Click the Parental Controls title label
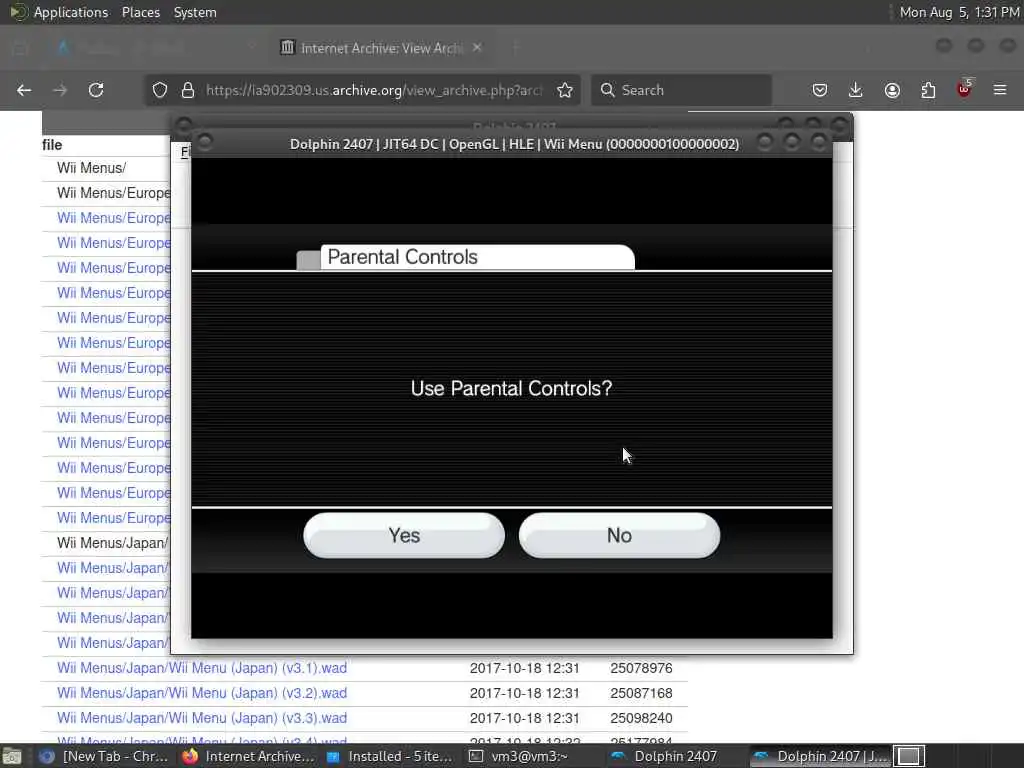 [x=402, y=257]
